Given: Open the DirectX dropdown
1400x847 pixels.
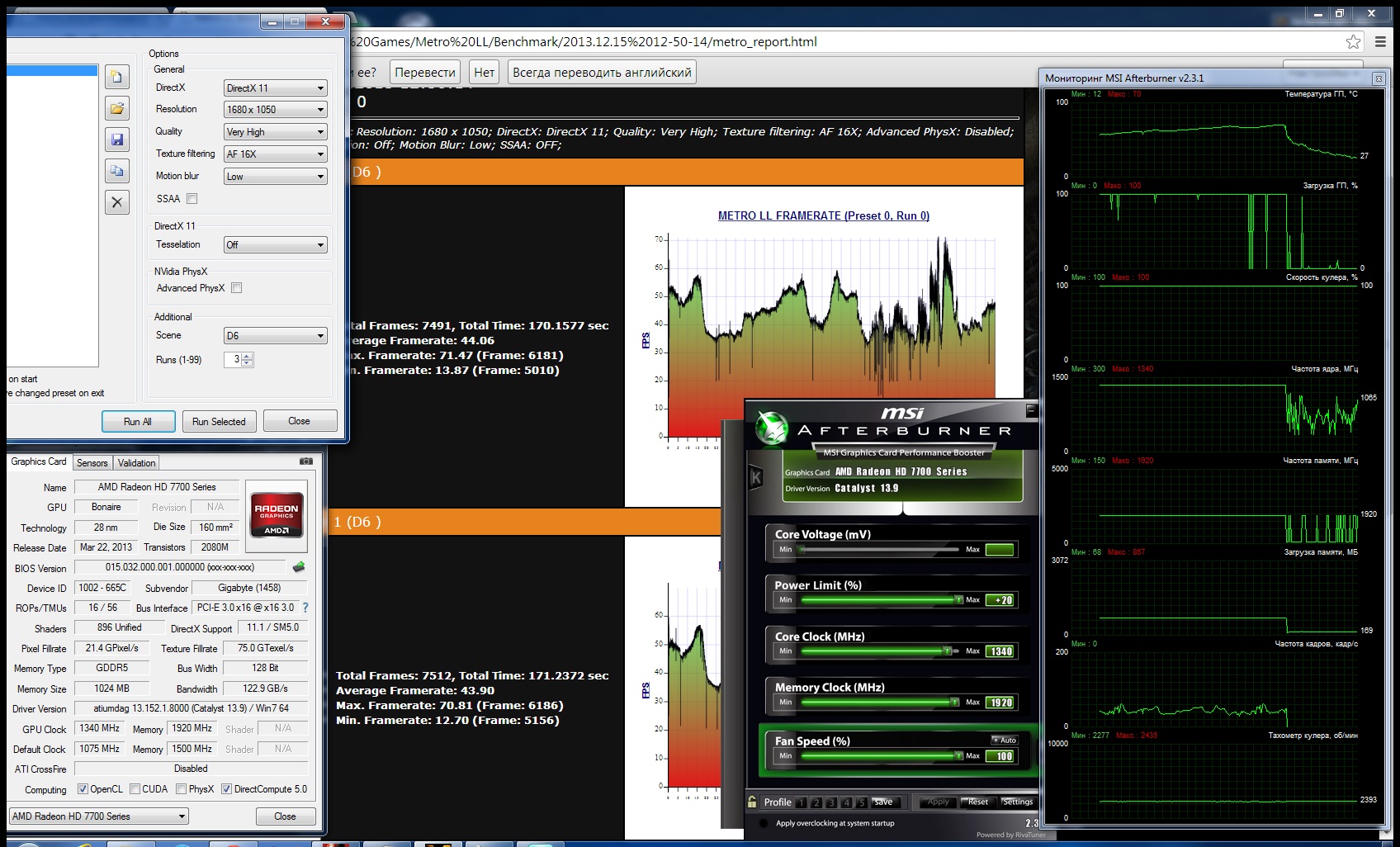Looking at the screenshot, I should tap(276, 88).
